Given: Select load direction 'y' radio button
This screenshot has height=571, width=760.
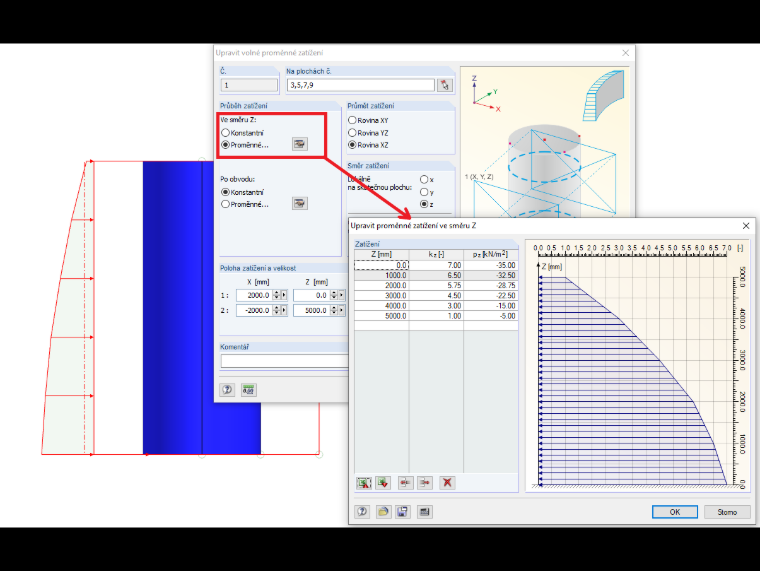Looking at the screenshot, I should (424, 192).
